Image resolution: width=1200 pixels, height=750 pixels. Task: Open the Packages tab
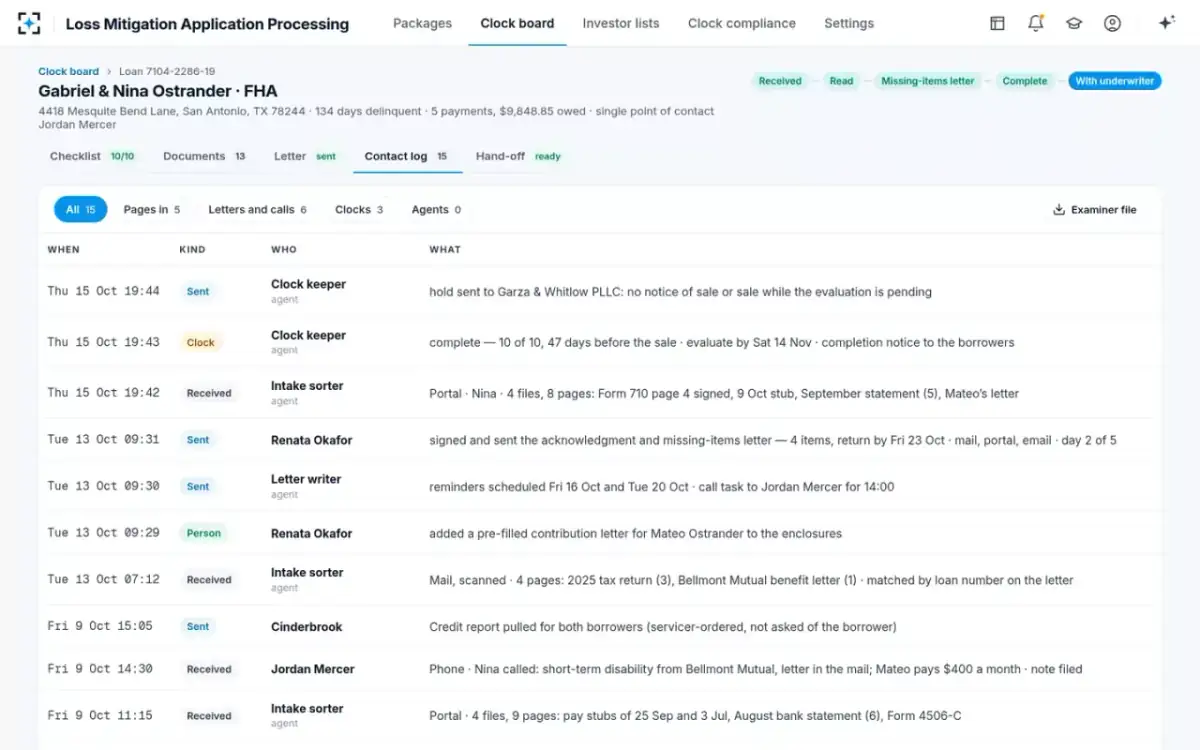tap(422, 23)
